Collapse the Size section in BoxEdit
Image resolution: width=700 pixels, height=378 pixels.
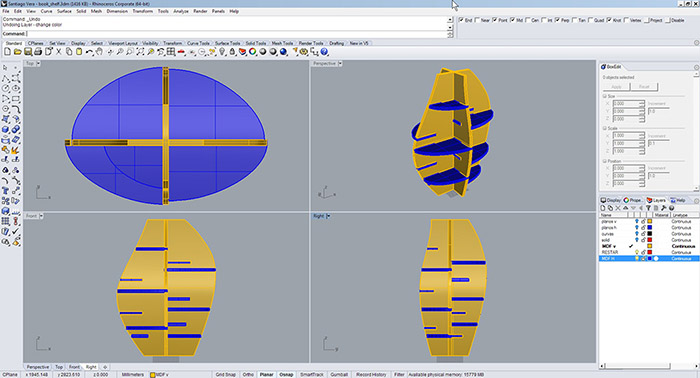(x=605, y=96)
